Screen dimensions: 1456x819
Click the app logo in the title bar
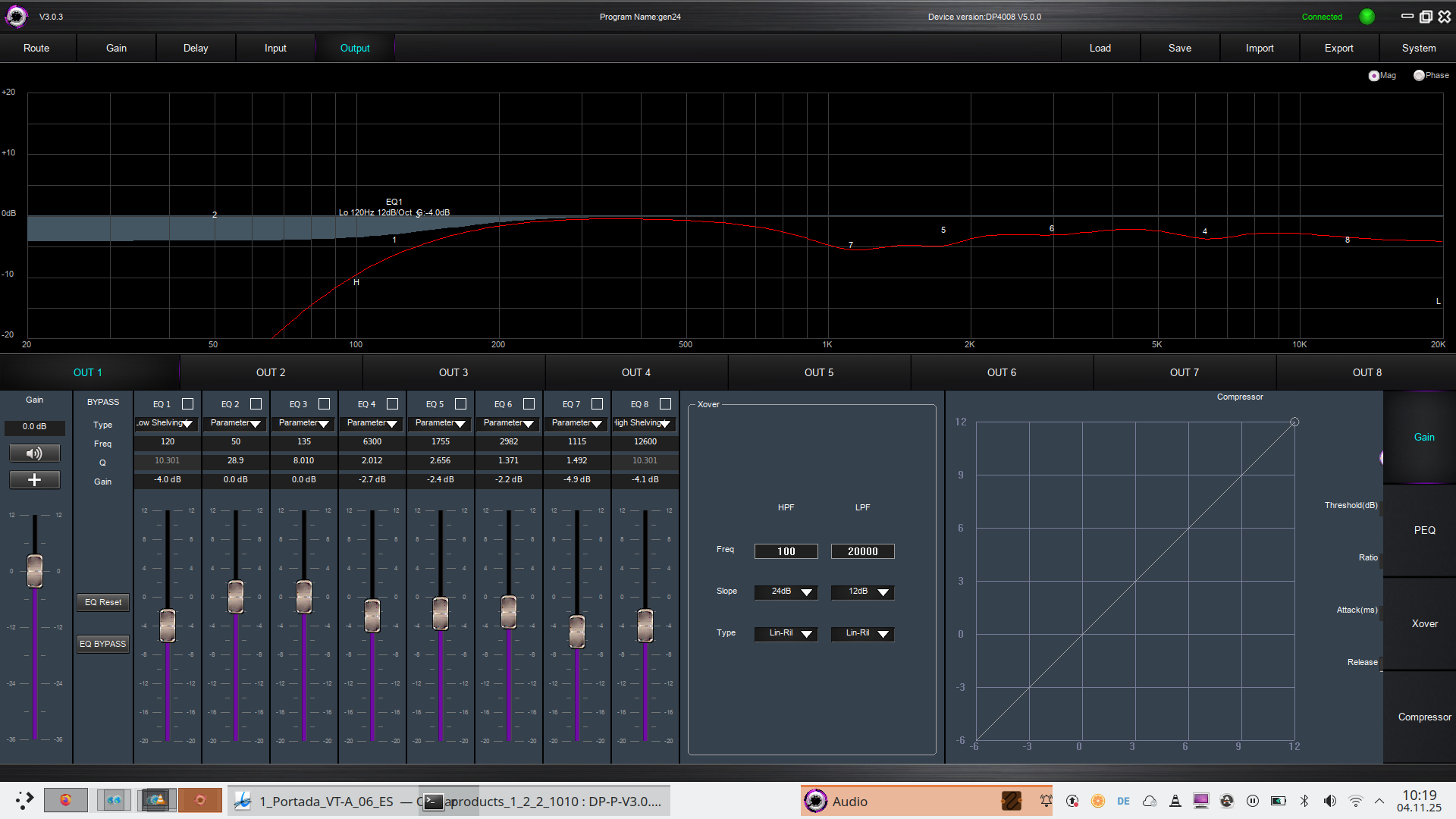click(16, 17)
